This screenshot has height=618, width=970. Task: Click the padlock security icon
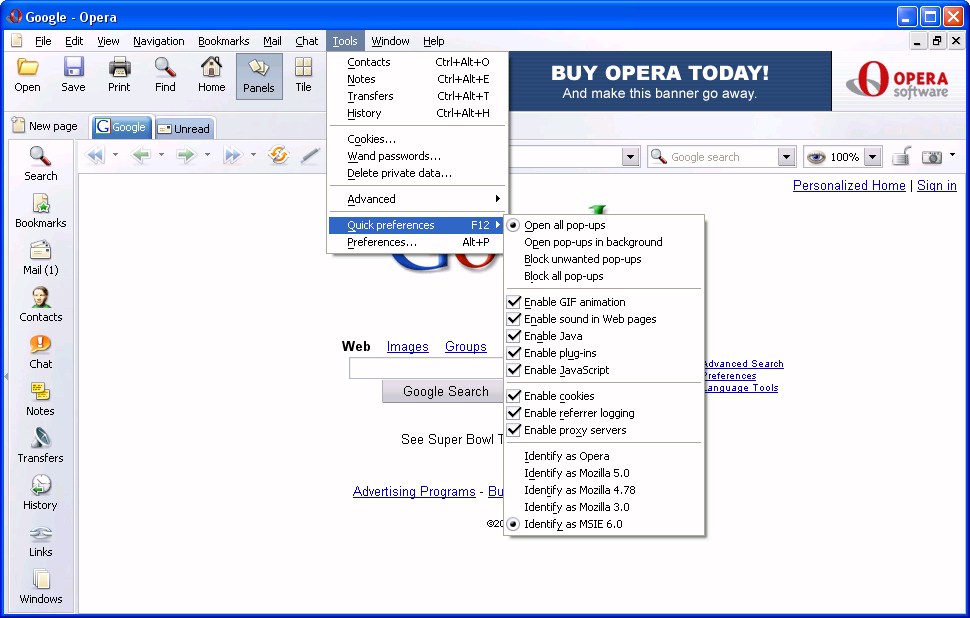(901, 156)
